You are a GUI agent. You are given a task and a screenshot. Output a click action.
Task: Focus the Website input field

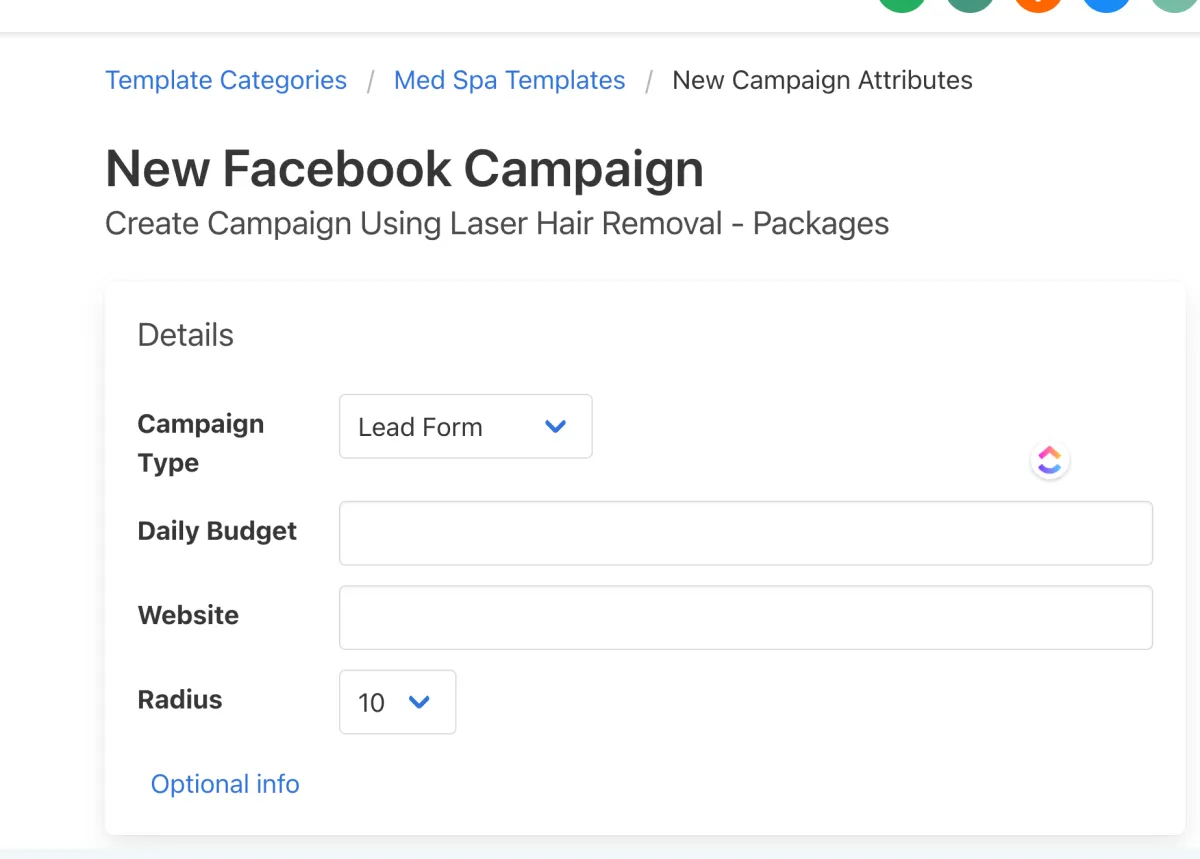click(746, 617)
